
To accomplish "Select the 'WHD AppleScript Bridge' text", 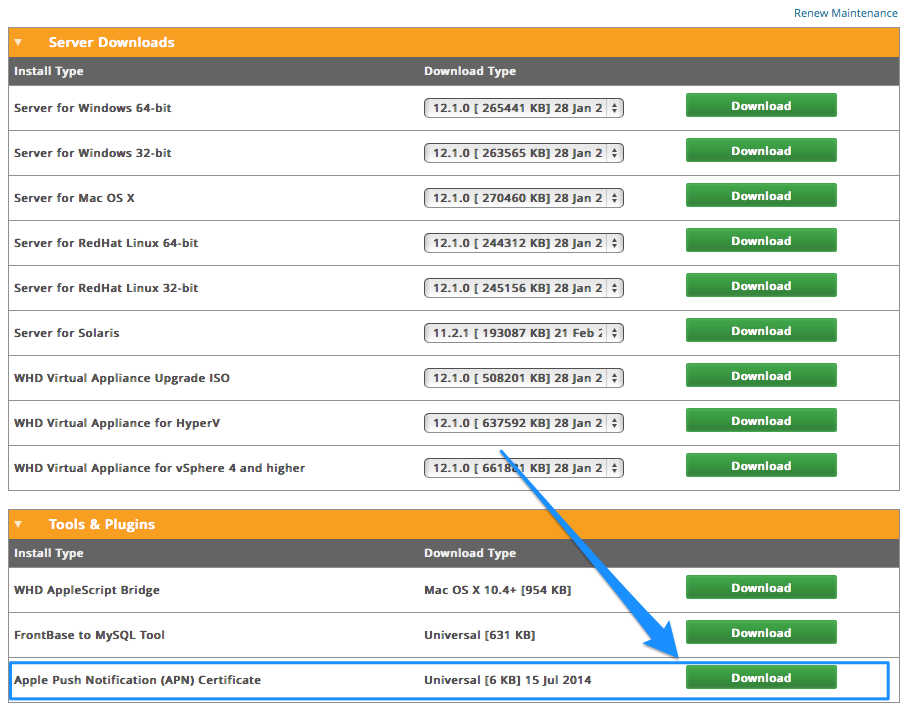I will coord(87,590).
